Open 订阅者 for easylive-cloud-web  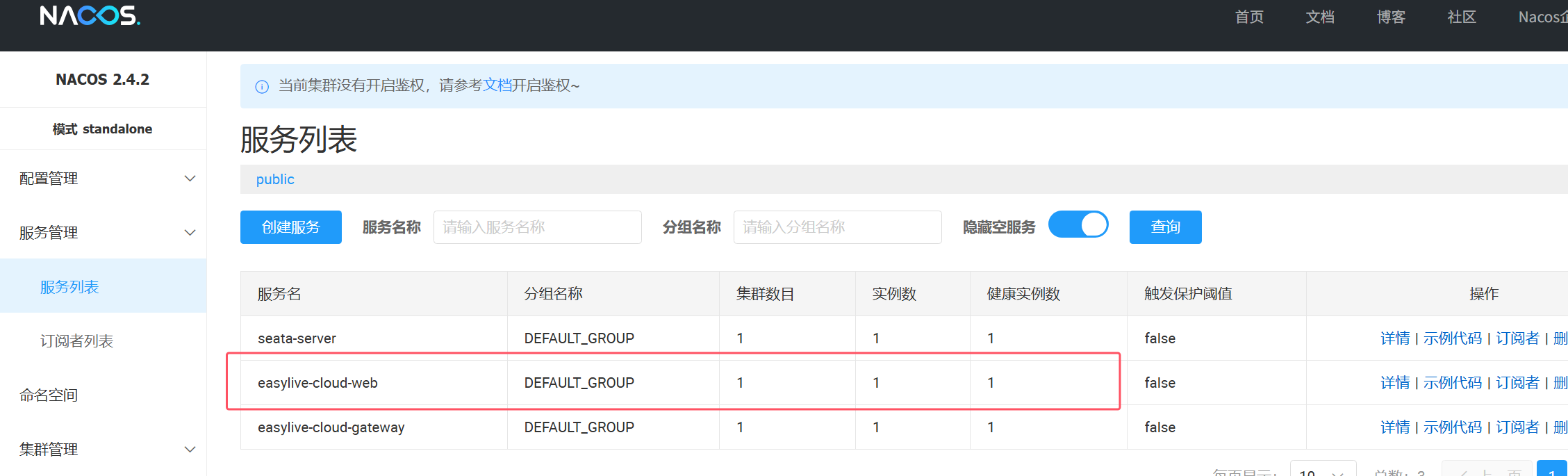(x=1517, y=383)
